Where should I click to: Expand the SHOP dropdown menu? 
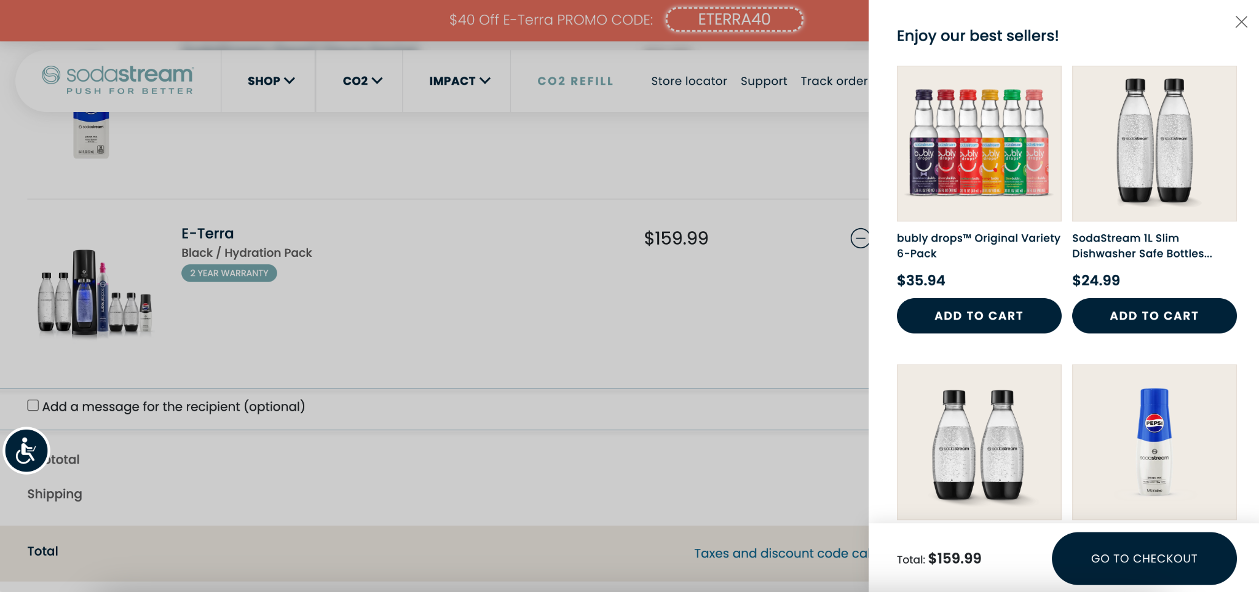[x=271, y=81]
